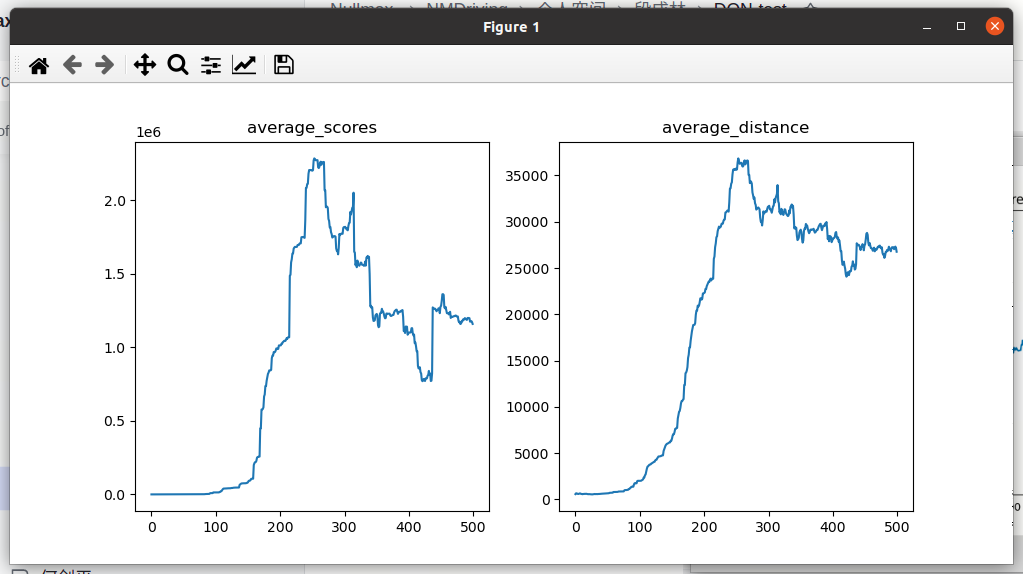Select the Zoom to rectangle tool
This screenshot has height=574, width=1023.
177,65
